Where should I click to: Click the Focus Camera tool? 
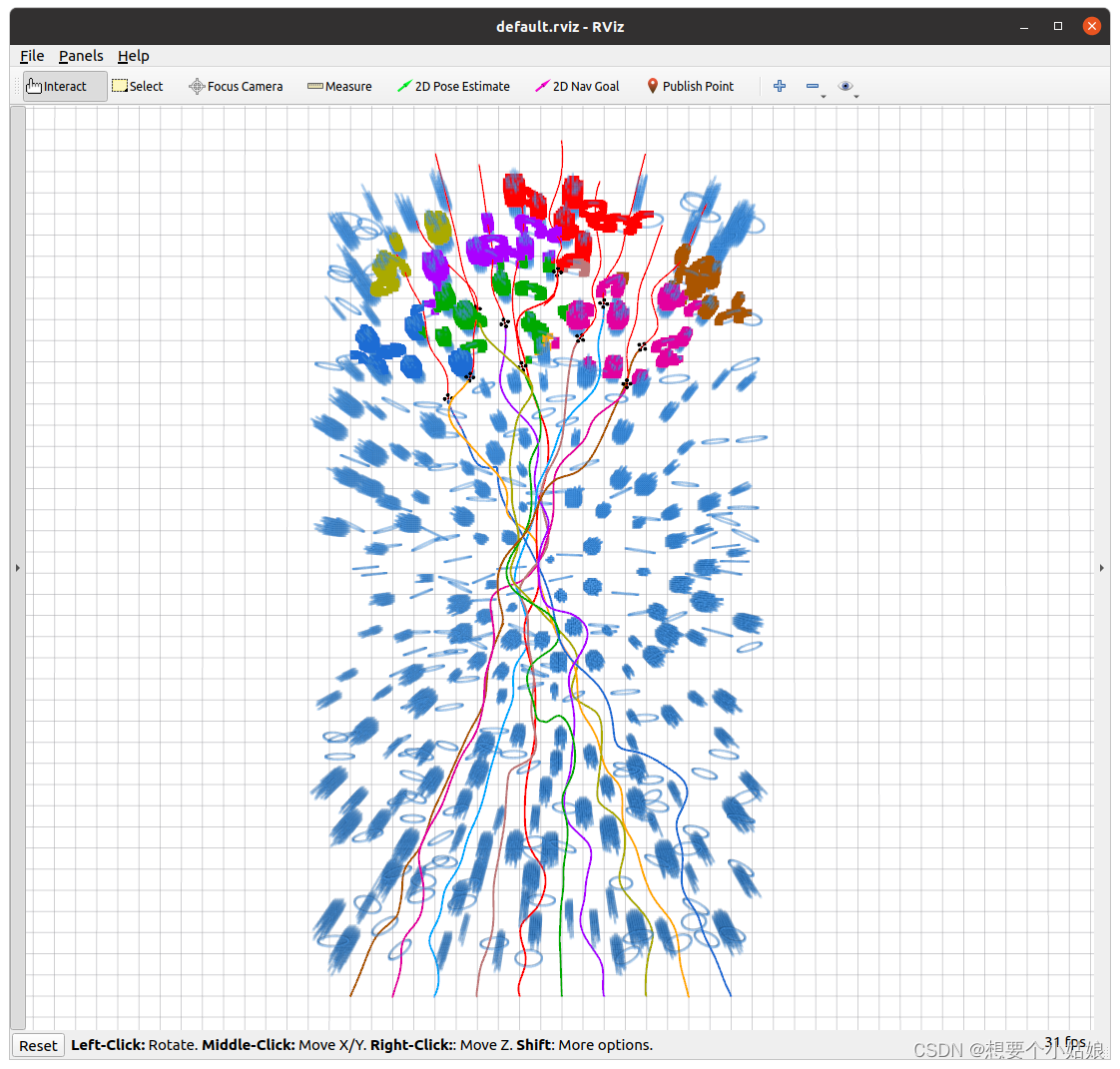[236, 87]
